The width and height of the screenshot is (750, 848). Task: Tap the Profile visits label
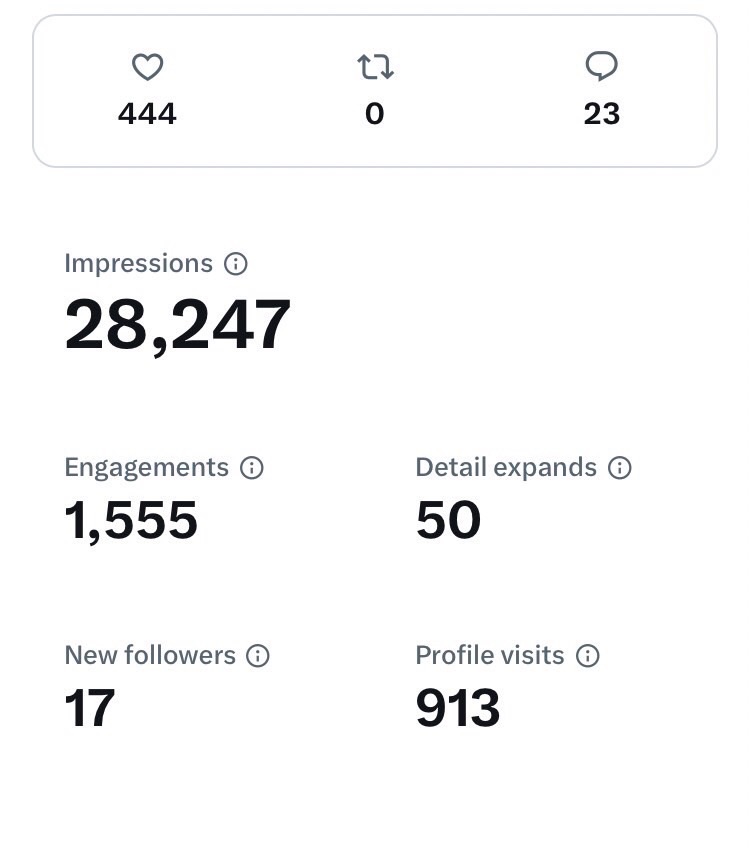(x=490, y=655)
